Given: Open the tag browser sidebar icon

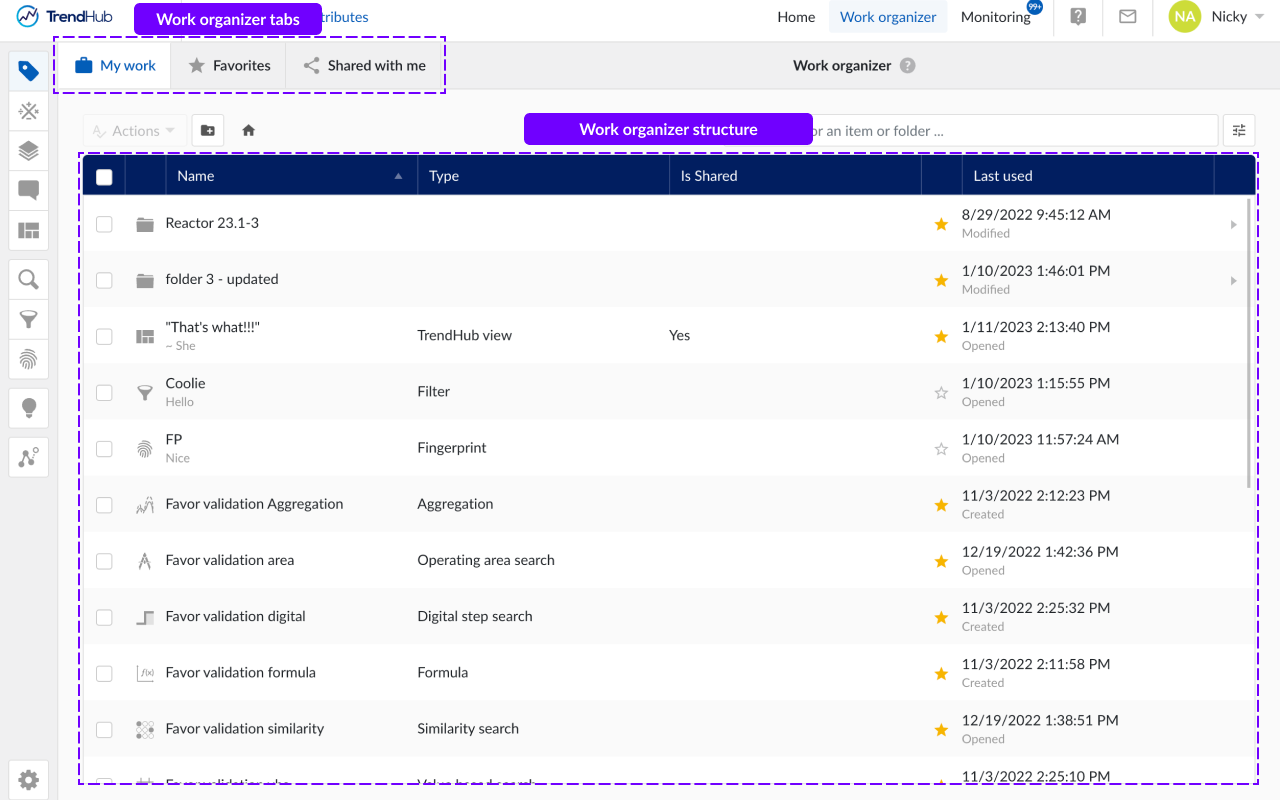Looking at the screenshot, I should point(29,71).
